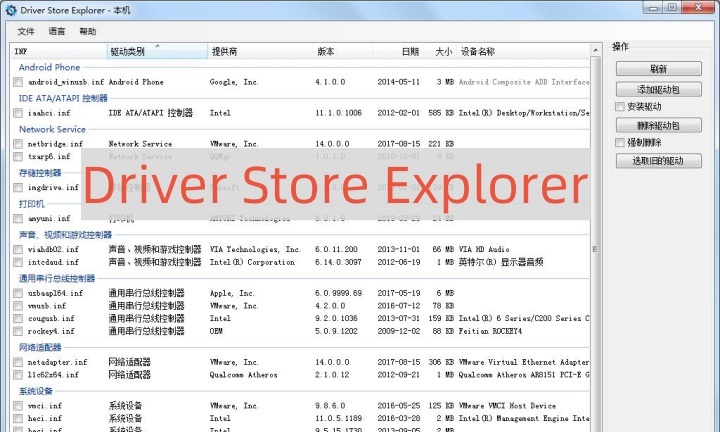Select the viahdb02.inf file name

[x=53, y=249]
